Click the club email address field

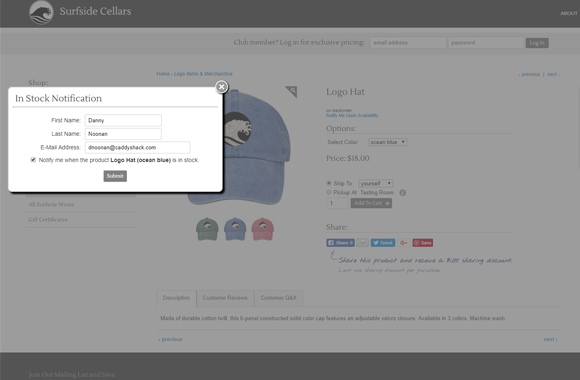click(x=408, y=43)
